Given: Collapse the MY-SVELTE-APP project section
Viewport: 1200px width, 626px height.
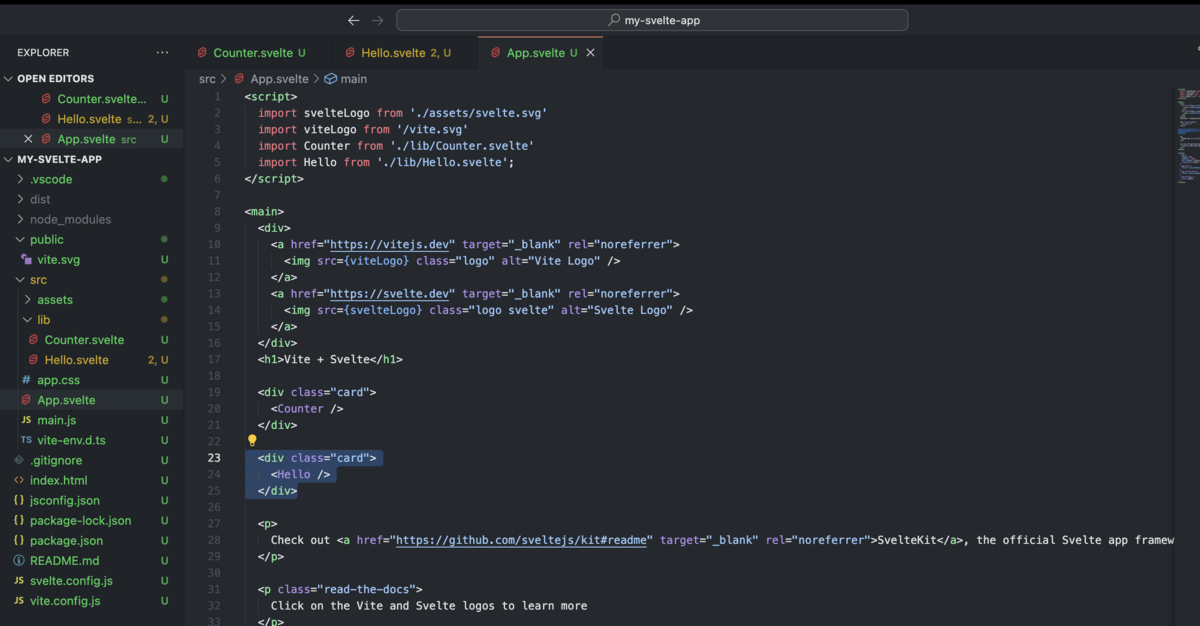Looking at the screenshot, I should [x=9, y=159].
